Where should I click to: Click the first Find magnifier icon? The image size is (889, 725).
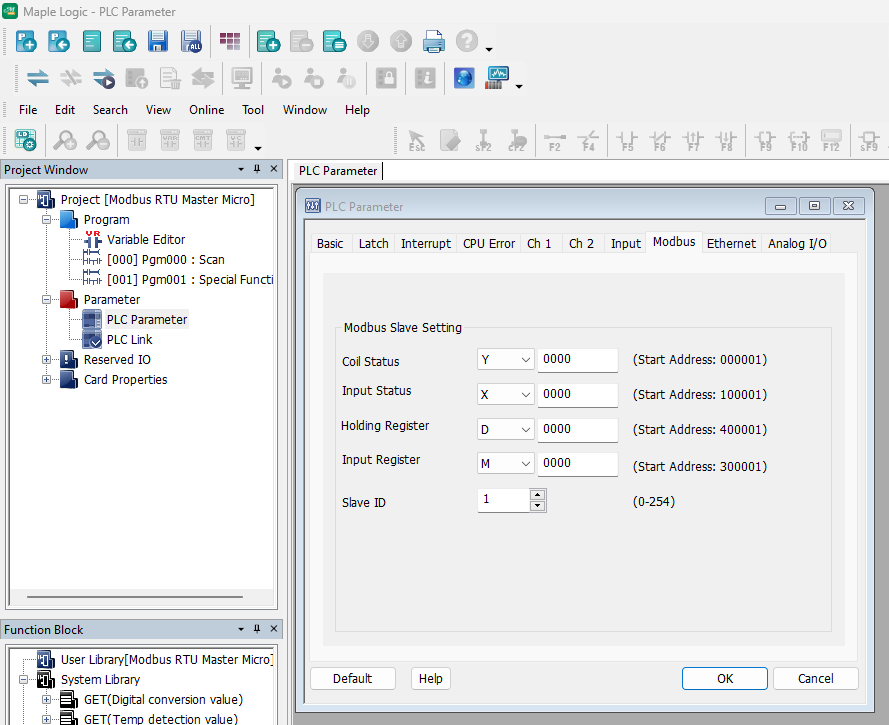point(65,139)
